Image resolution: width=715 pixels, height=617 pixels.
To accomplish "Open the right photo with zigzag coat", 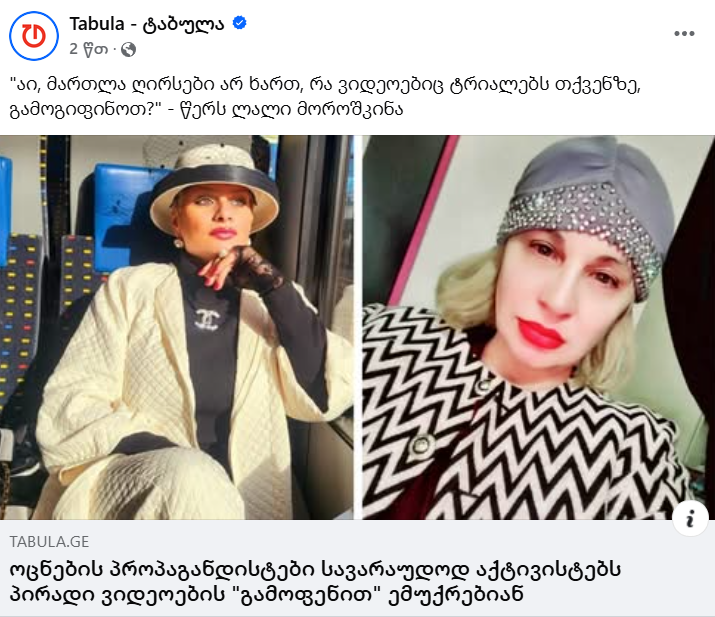I will (x=539, y=327).
